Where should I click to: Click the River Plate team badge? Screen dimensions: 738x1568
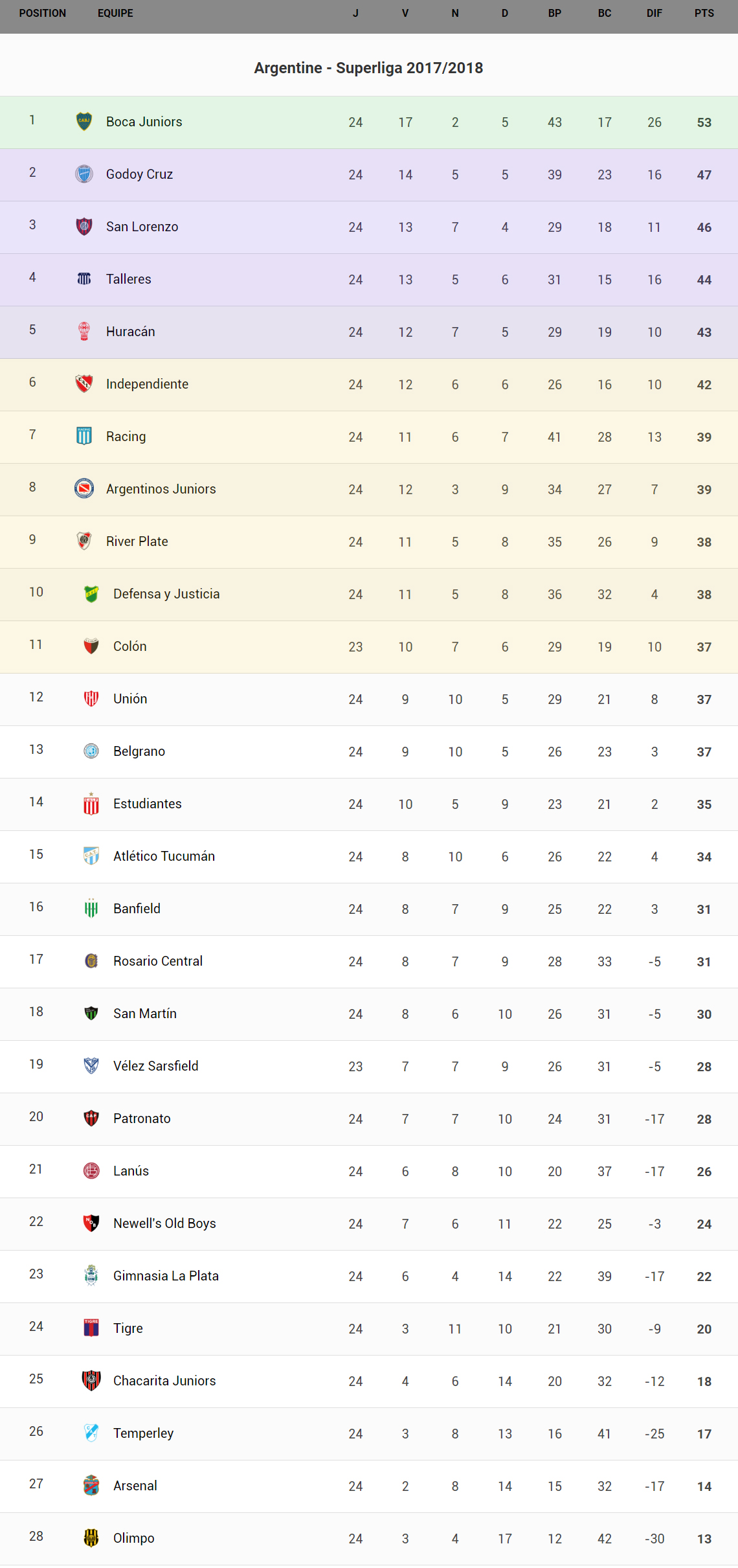click(84, 541)
